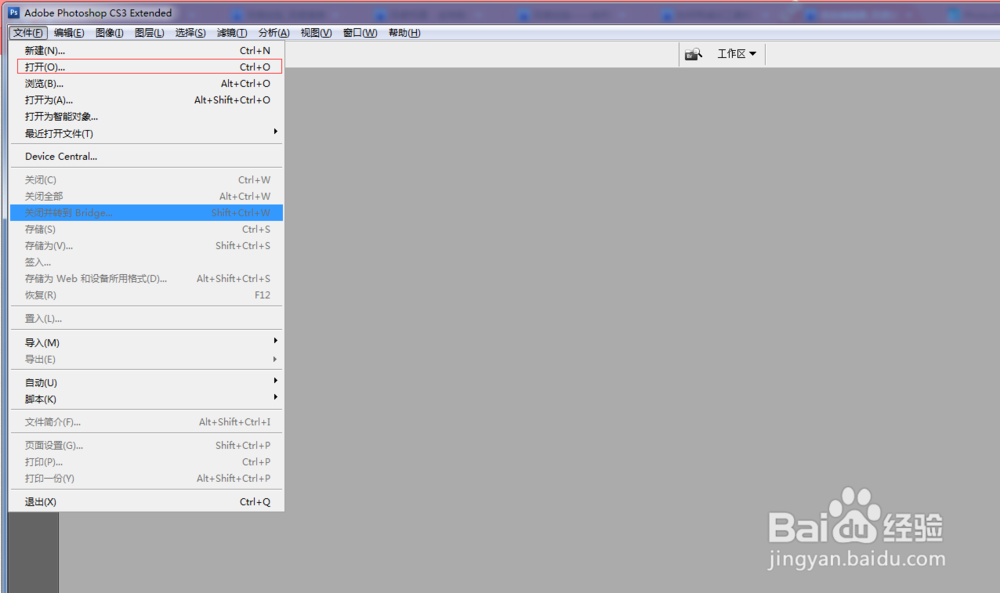The width and height of the screenshot is (1000, 593).
Task: Select 浏览(B)... menu entry
Action: (147, 84)
